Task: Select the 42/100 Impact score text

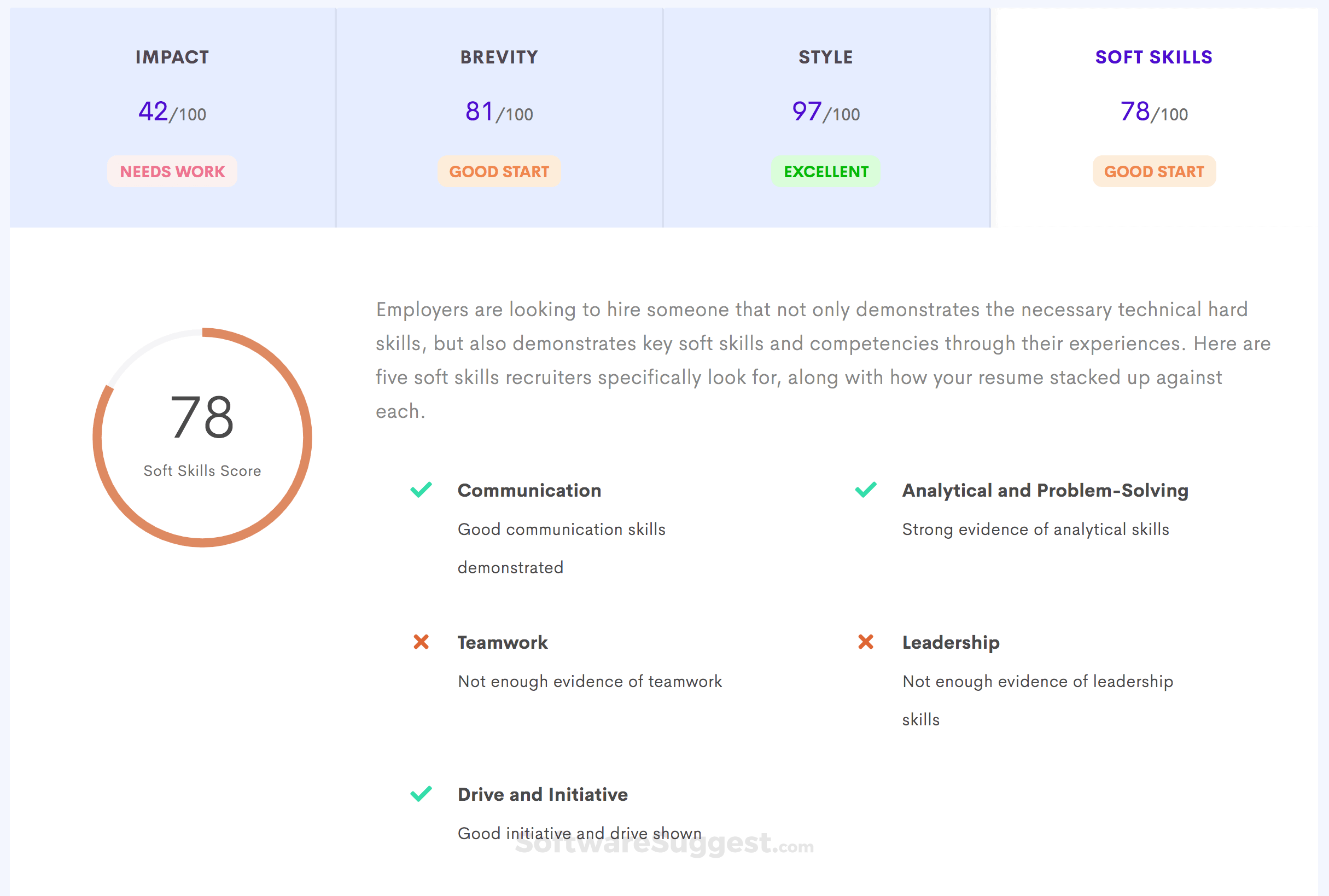Action: tap(171, 112)
